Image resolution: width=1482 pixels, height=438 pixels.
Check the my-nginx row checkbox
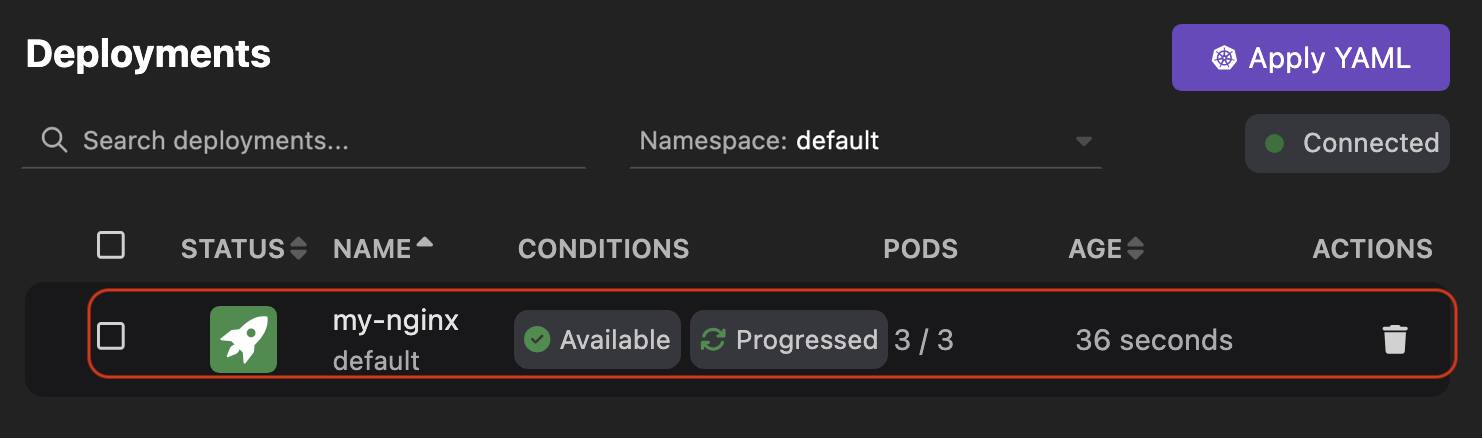(111, 336)
